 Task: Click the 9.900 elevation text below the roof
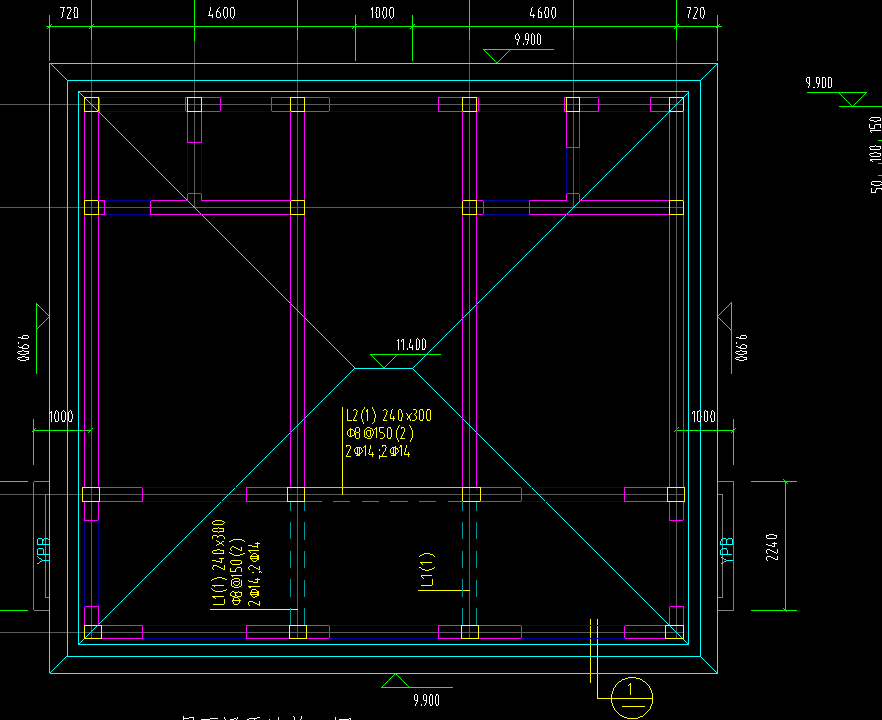426,700
